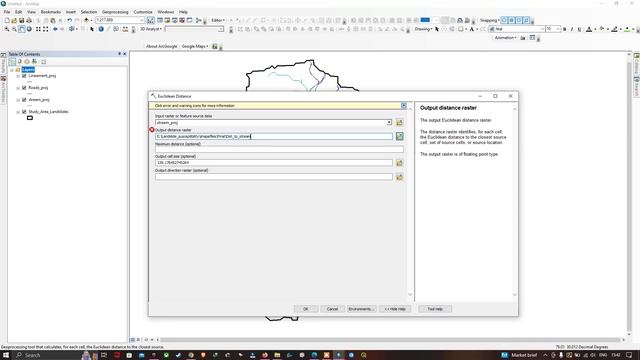Image resolution: width=640 pixels, height=360 pixels.
Task: Toggle Edge Snapping in the Snapping toolbar
Action: (526, 20)
